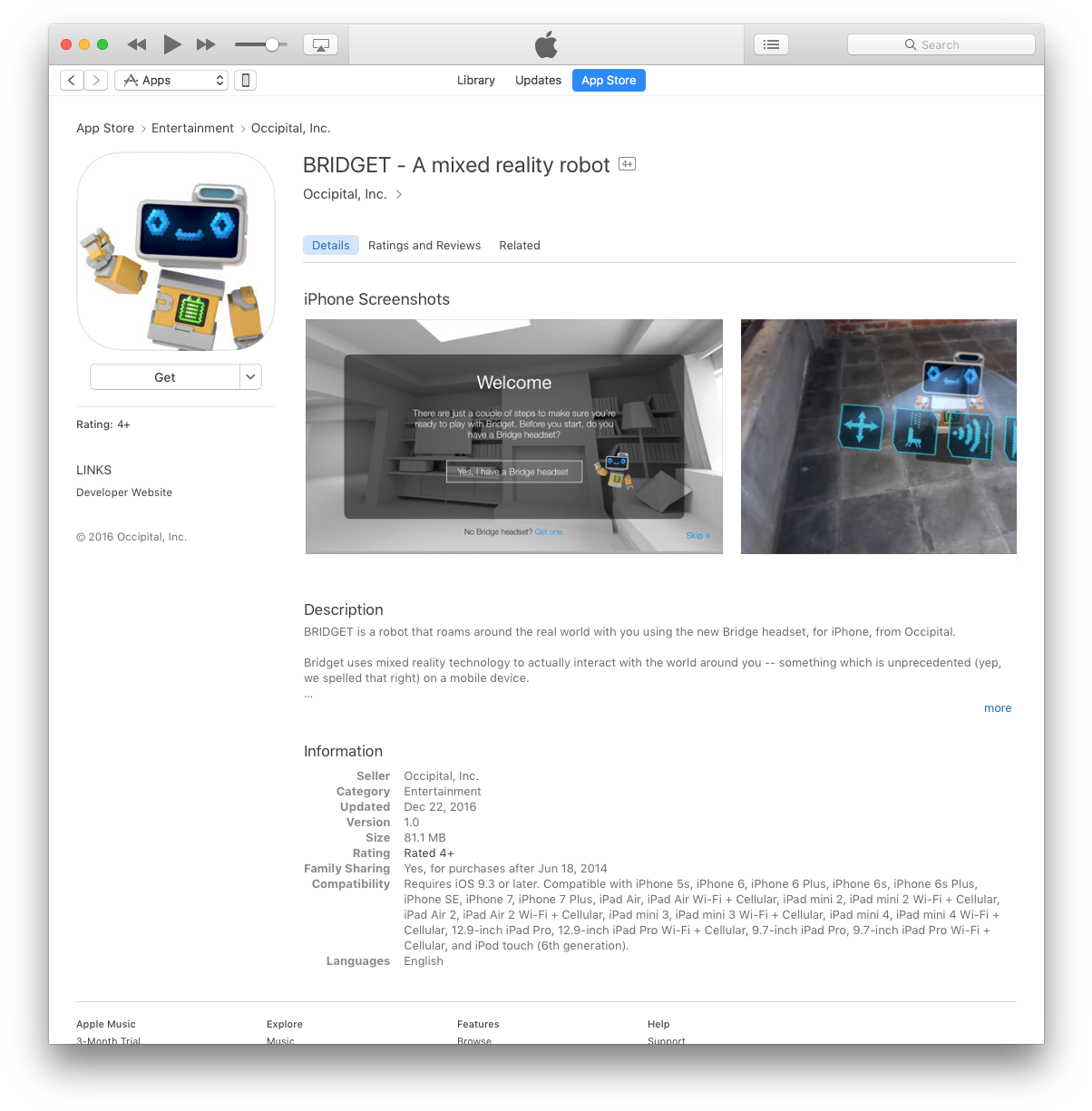
Task: Click the Explore footer heading
Action: coord(285,1024)
